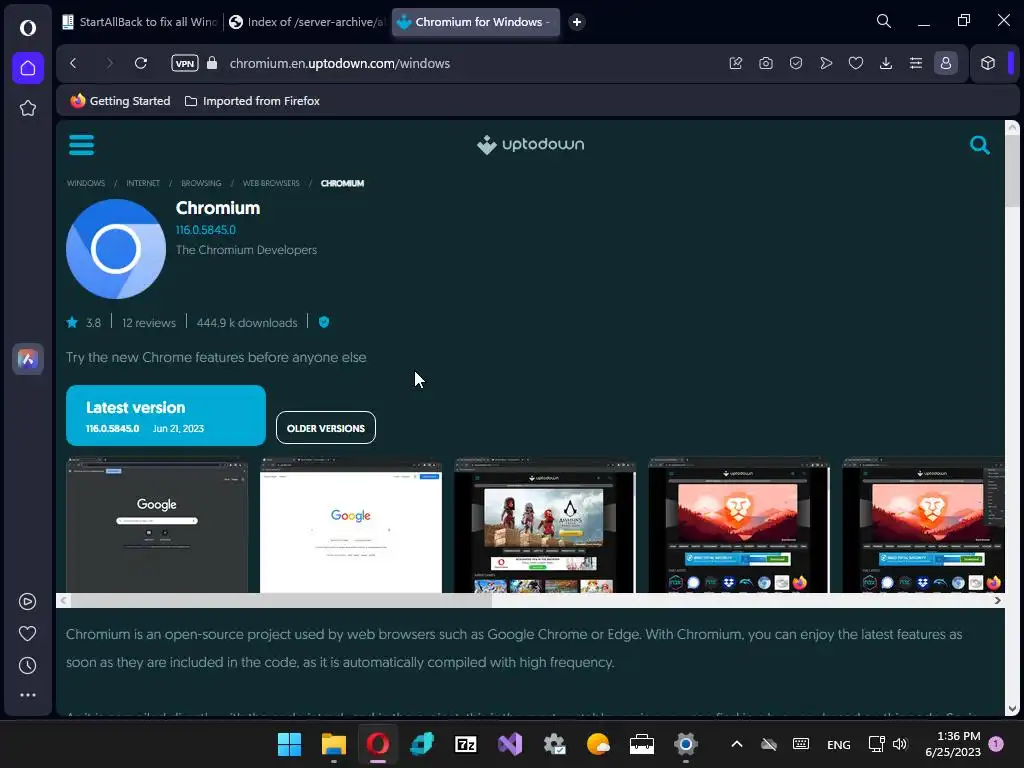The image size is (1024, 768).
Task: Open the Uptodown search icon
Action: tap(980, 145)
